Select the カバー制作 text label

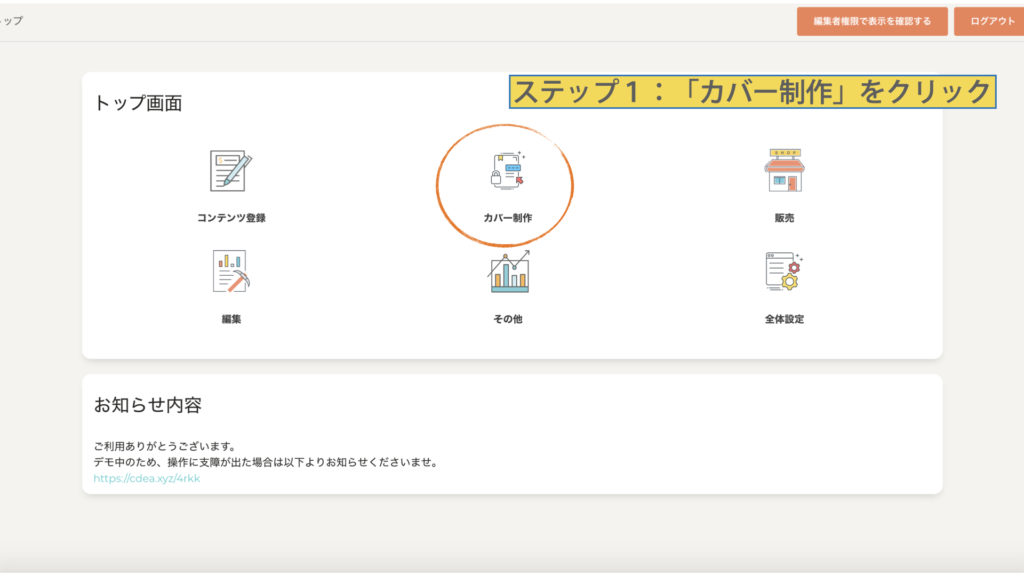click(x=507, y=218)
